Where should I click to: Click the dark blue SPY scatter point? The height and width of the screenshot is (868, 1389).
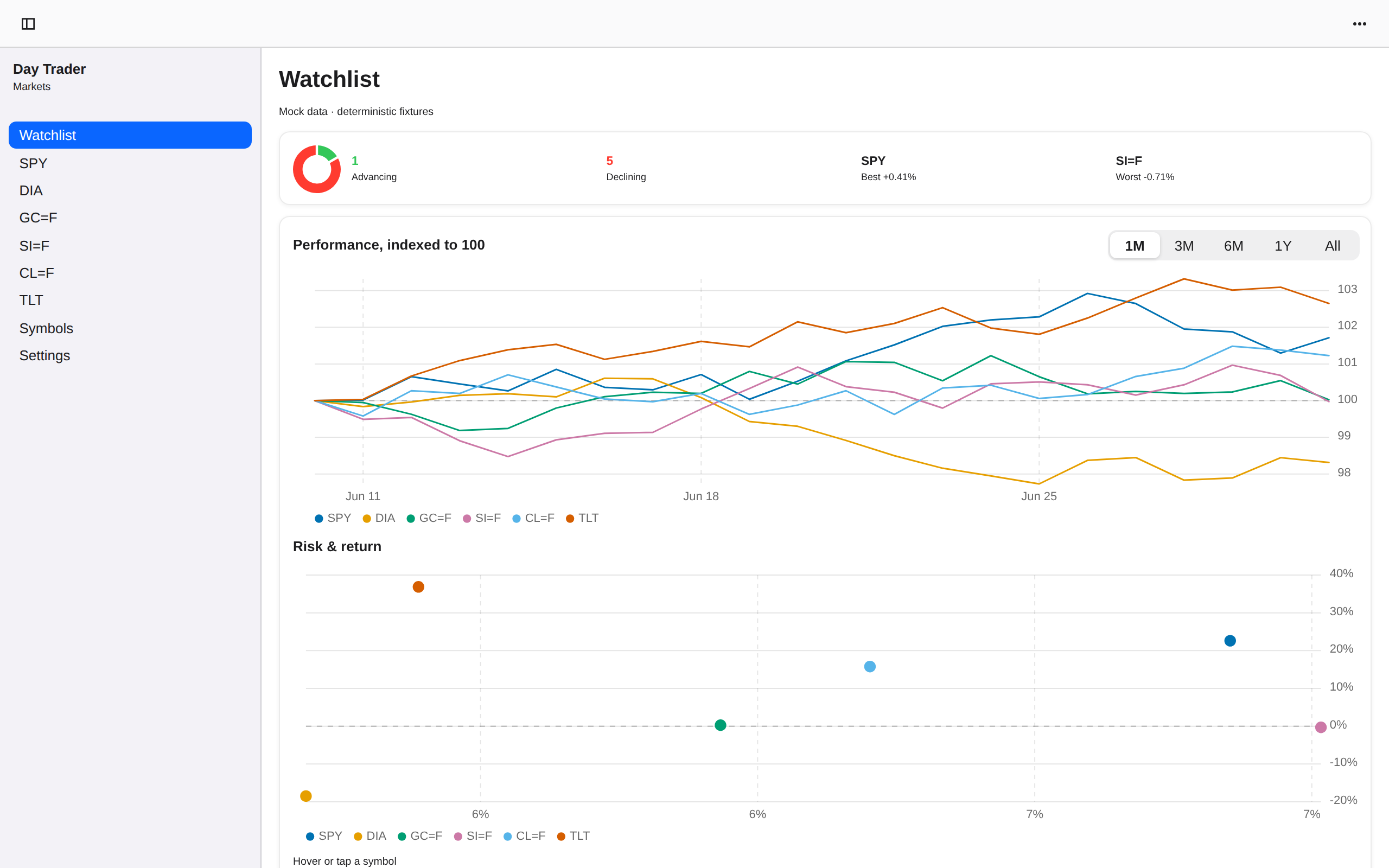(1230, 641)
